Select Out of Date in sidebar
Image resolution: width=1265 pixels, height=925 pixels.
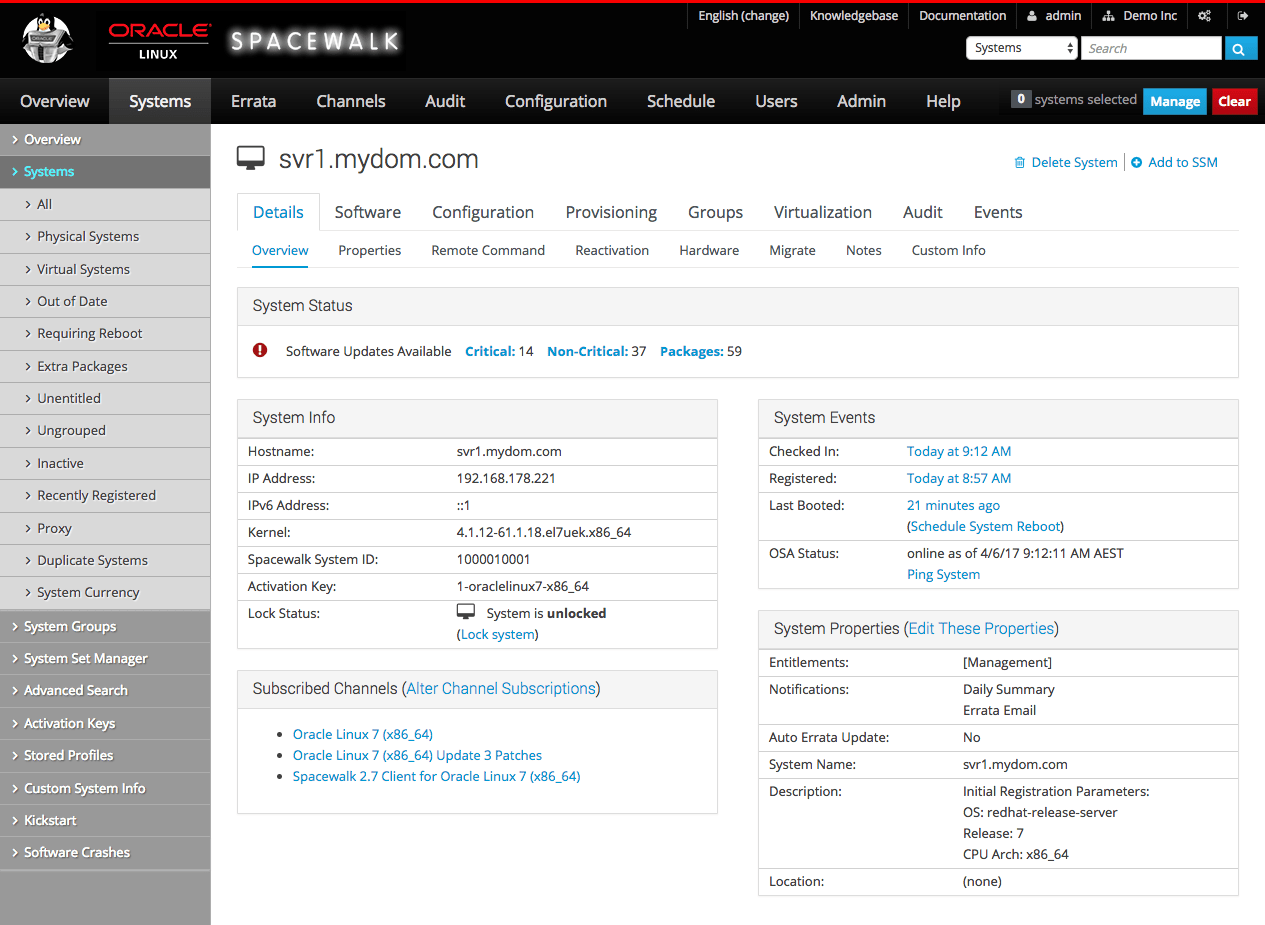click(x=105, y=301)
